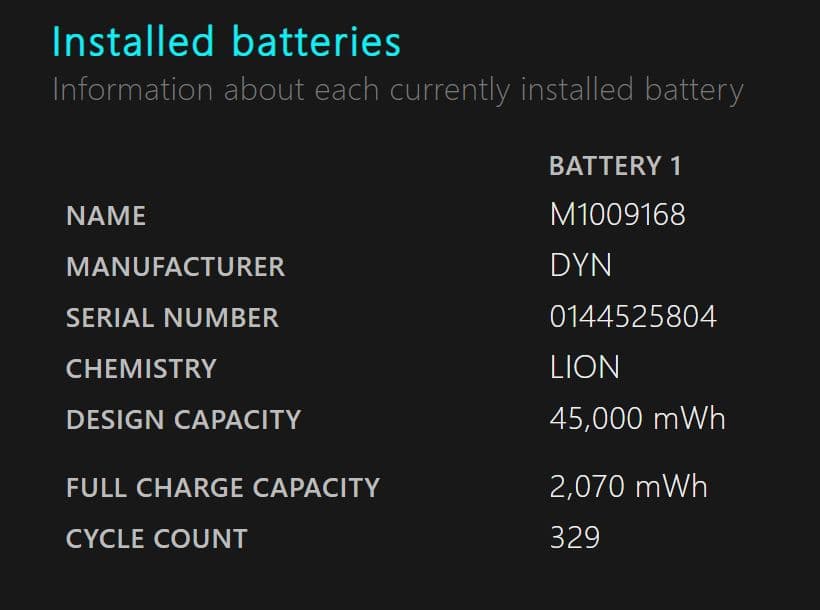Screen dimensions: 820x610
Task: Click the Installed batteries heading
Action: click(x=226, y=42)
